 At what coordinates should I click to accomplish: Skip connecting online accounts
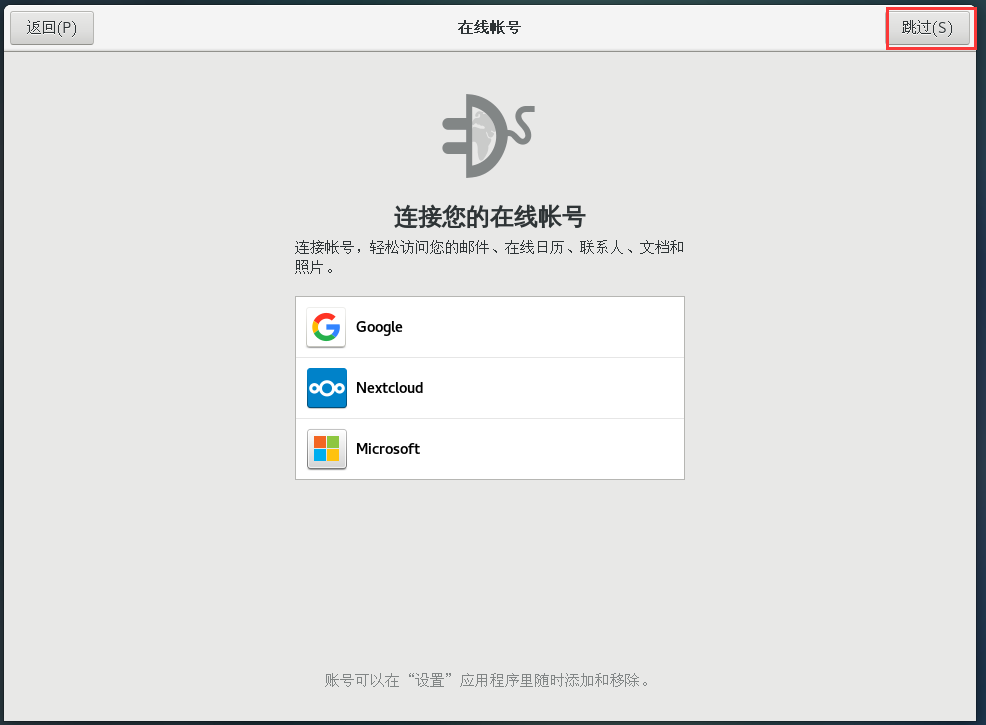[929, 28]
